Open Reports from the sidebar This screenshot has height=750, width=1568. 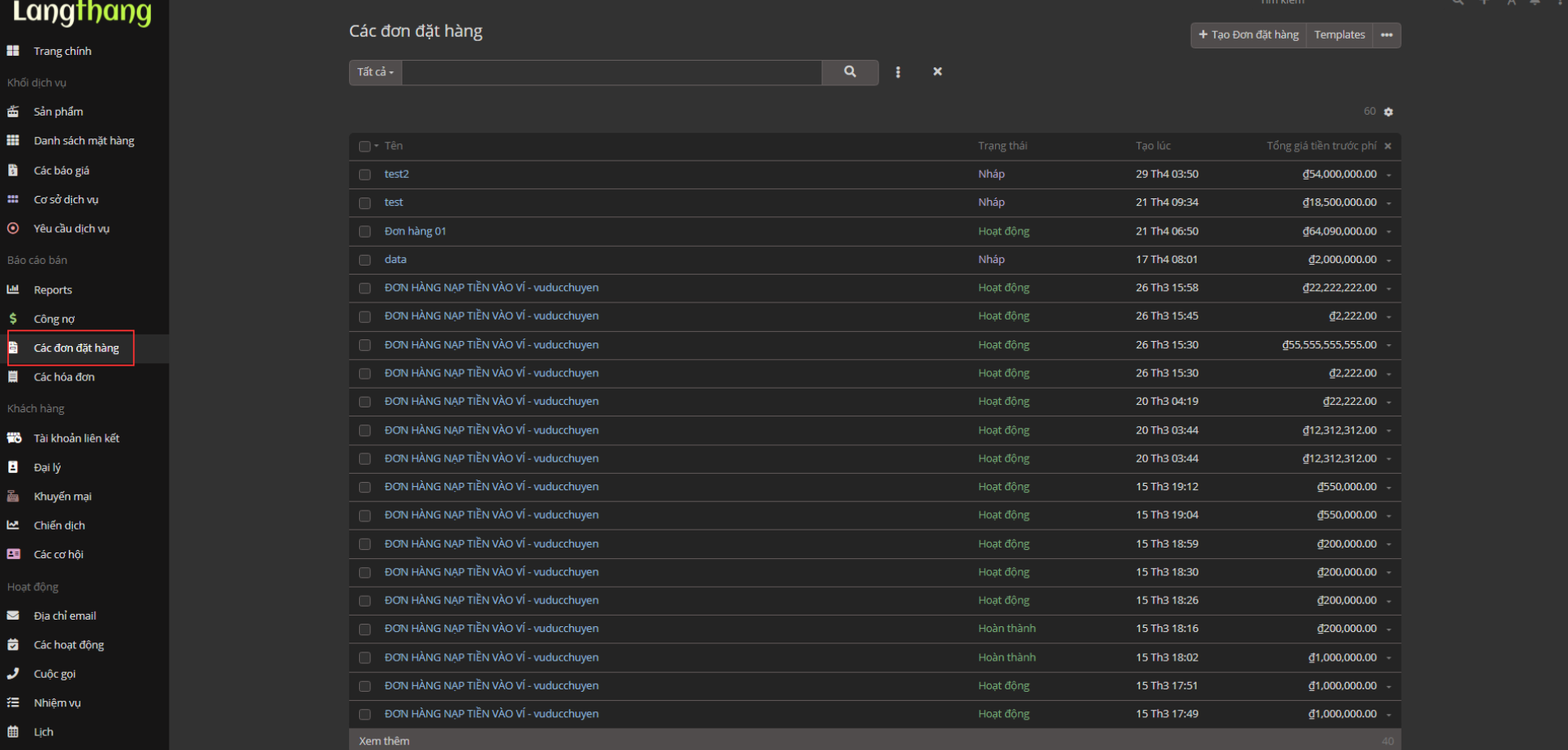pyautogui.click(x=52, y=290)
